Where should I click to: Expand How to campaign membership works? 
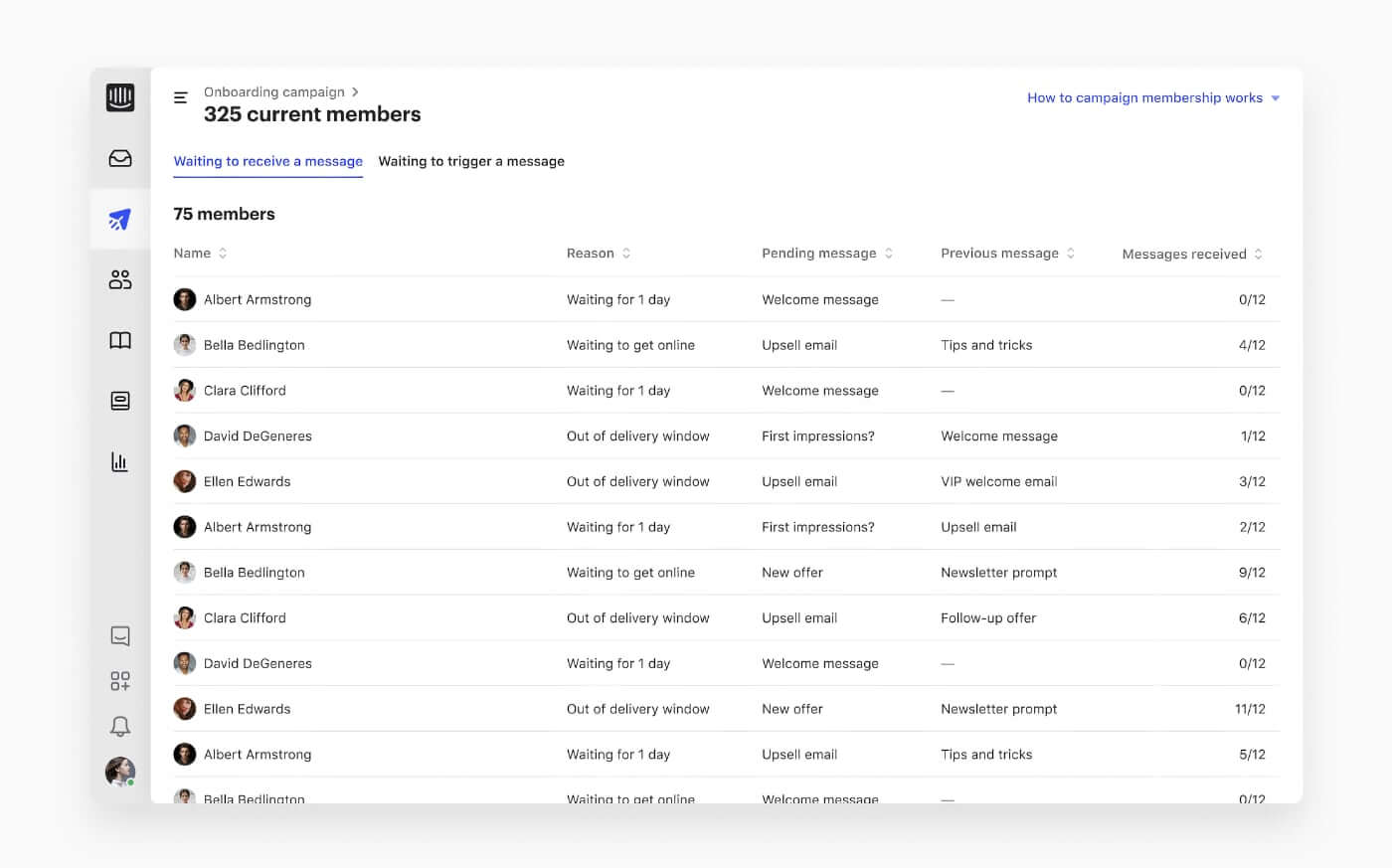pyautogui.click(x=1152, y=97)
